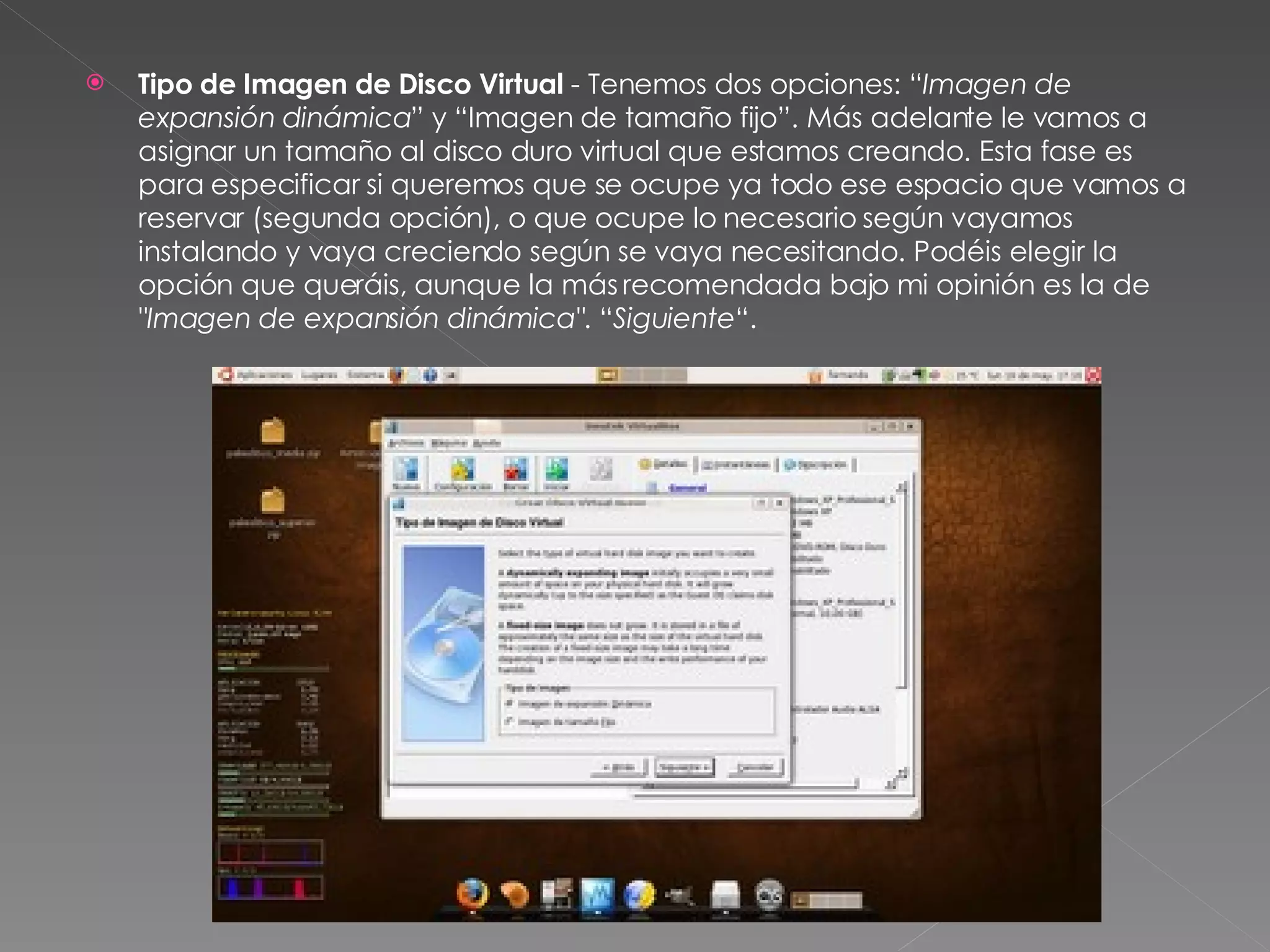The image size is (1270, 952).
Task: Open the Ayuda menu in VirtualBox
Action: click(487, 443)
